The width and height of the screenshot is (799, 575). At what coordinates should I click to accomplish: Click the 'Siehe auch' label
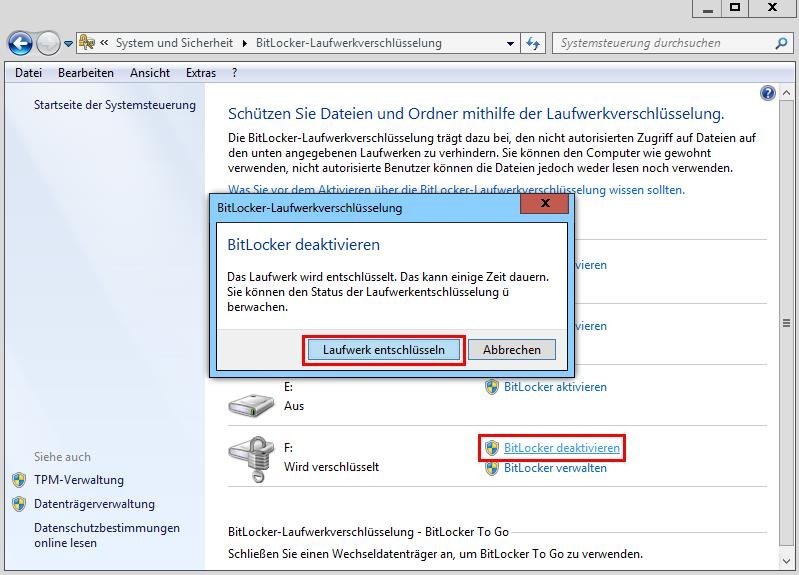[x=62, y=457]
